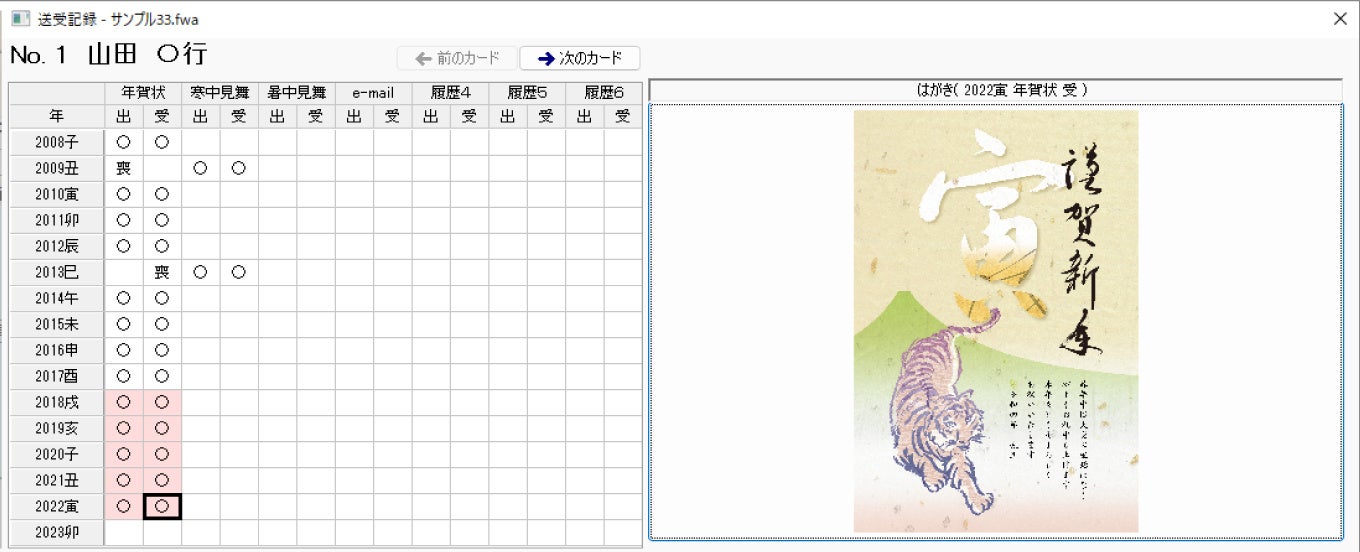Select the 2016申 year row
The height and width of the screenshot is (552, 1360).
pos(57,350)
